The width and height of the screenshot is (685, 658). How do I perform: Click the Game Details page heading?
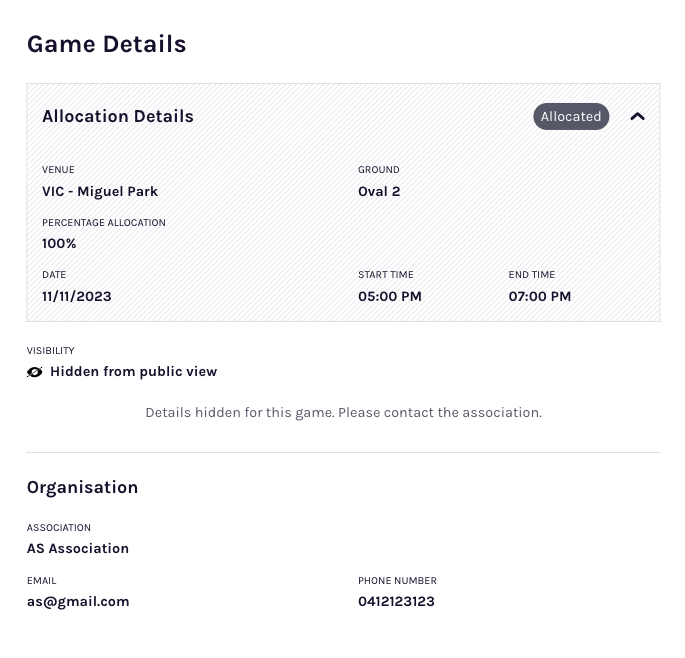click(x=106, y=44)
